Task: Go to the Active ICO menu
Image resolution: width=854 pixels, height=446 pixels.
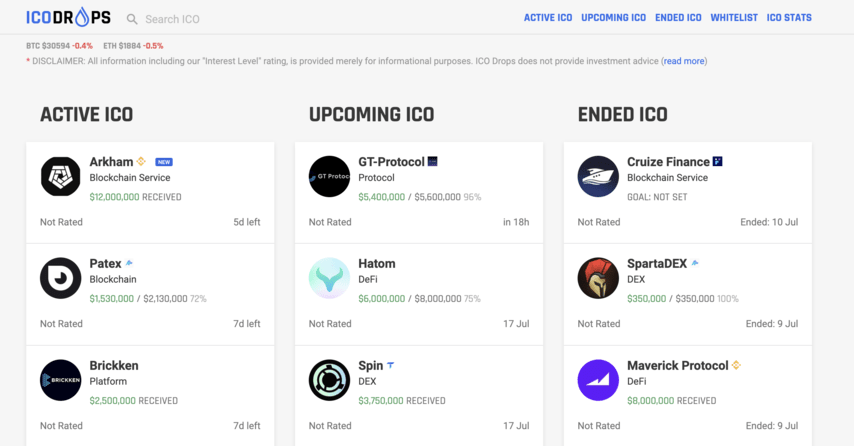Action: point(548,17)
